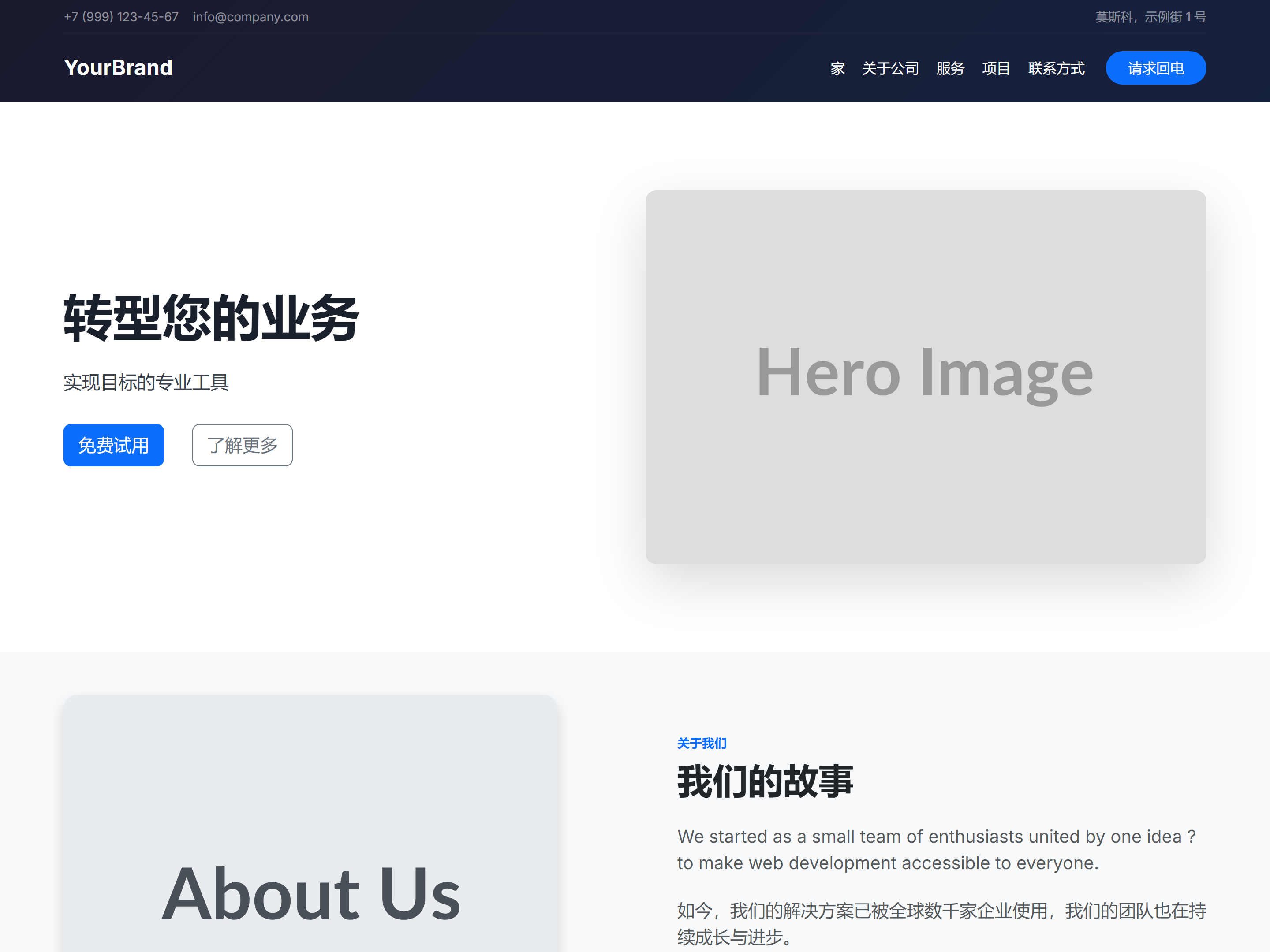
Task: Click the 请求回电 callback button
Action: click(x=1156, y=68)
